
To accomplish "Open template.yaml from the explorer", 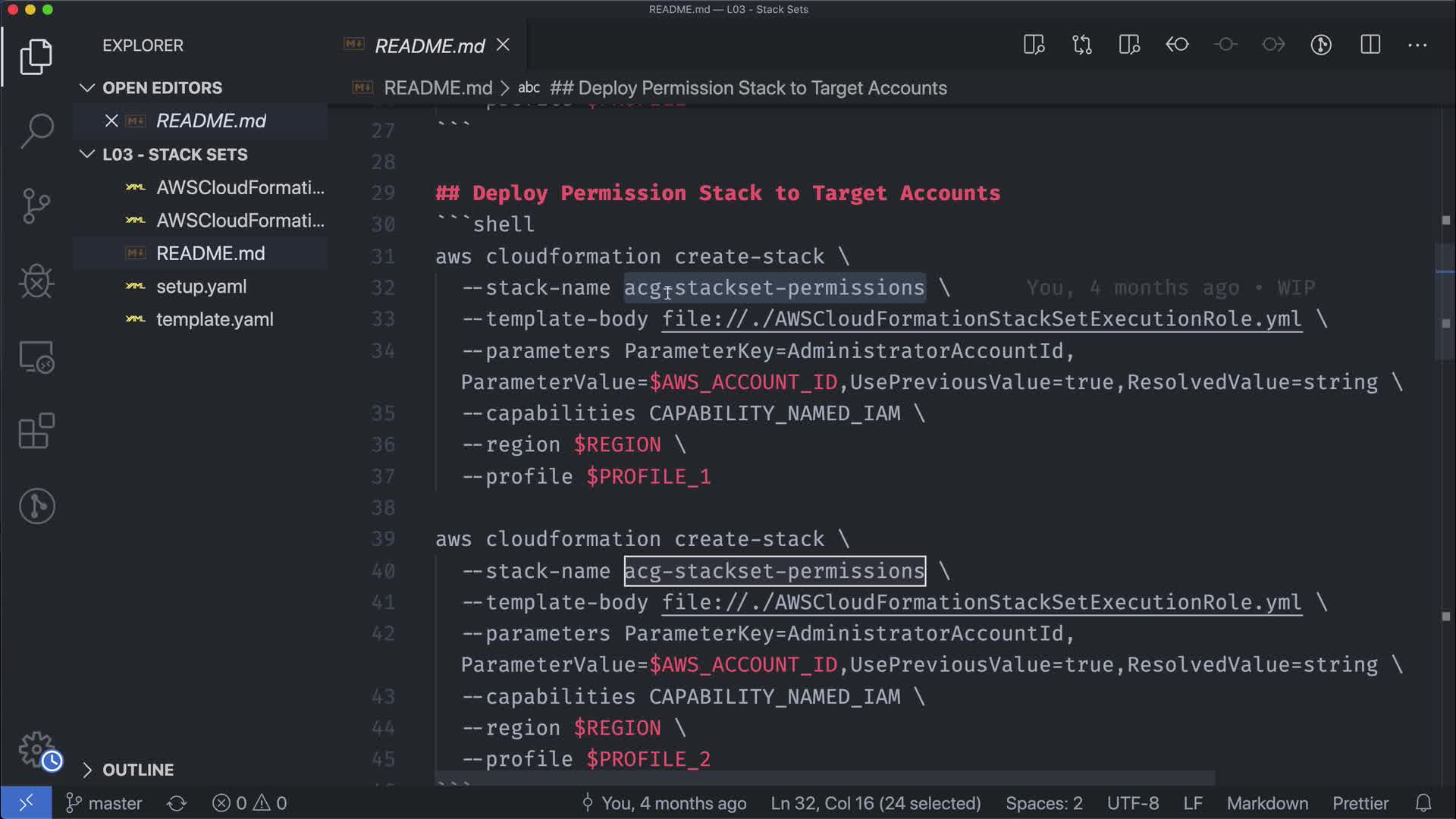I will click(x=215, y=320).
